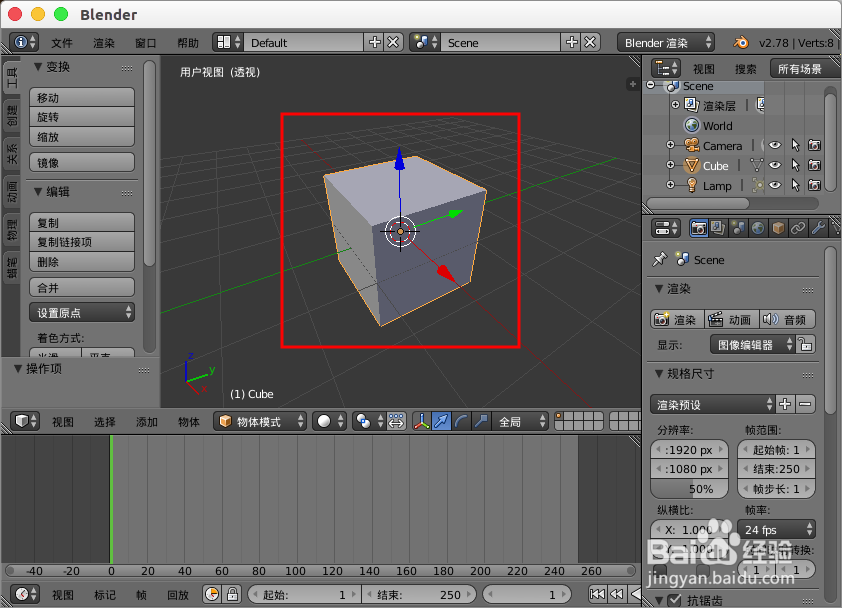Collapse the 变换 panel
The height and width of the screenshot is (608, 842).
point(38,67)
